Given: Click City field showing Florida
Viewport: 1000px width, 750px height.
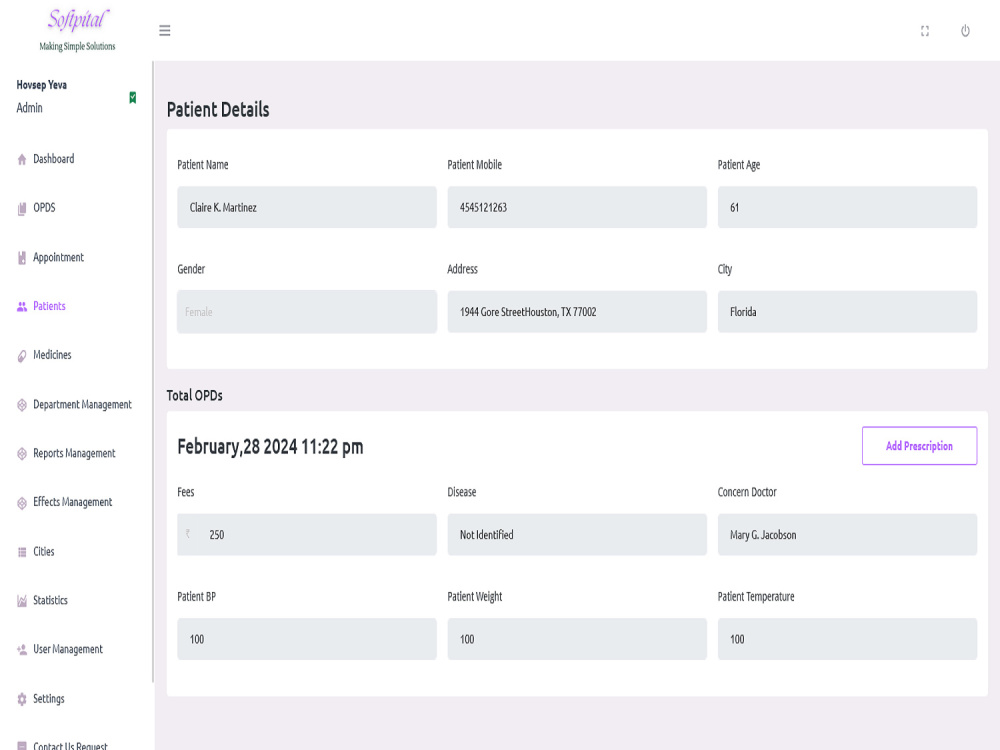Looking at the screenshot, I should point(847,312).
